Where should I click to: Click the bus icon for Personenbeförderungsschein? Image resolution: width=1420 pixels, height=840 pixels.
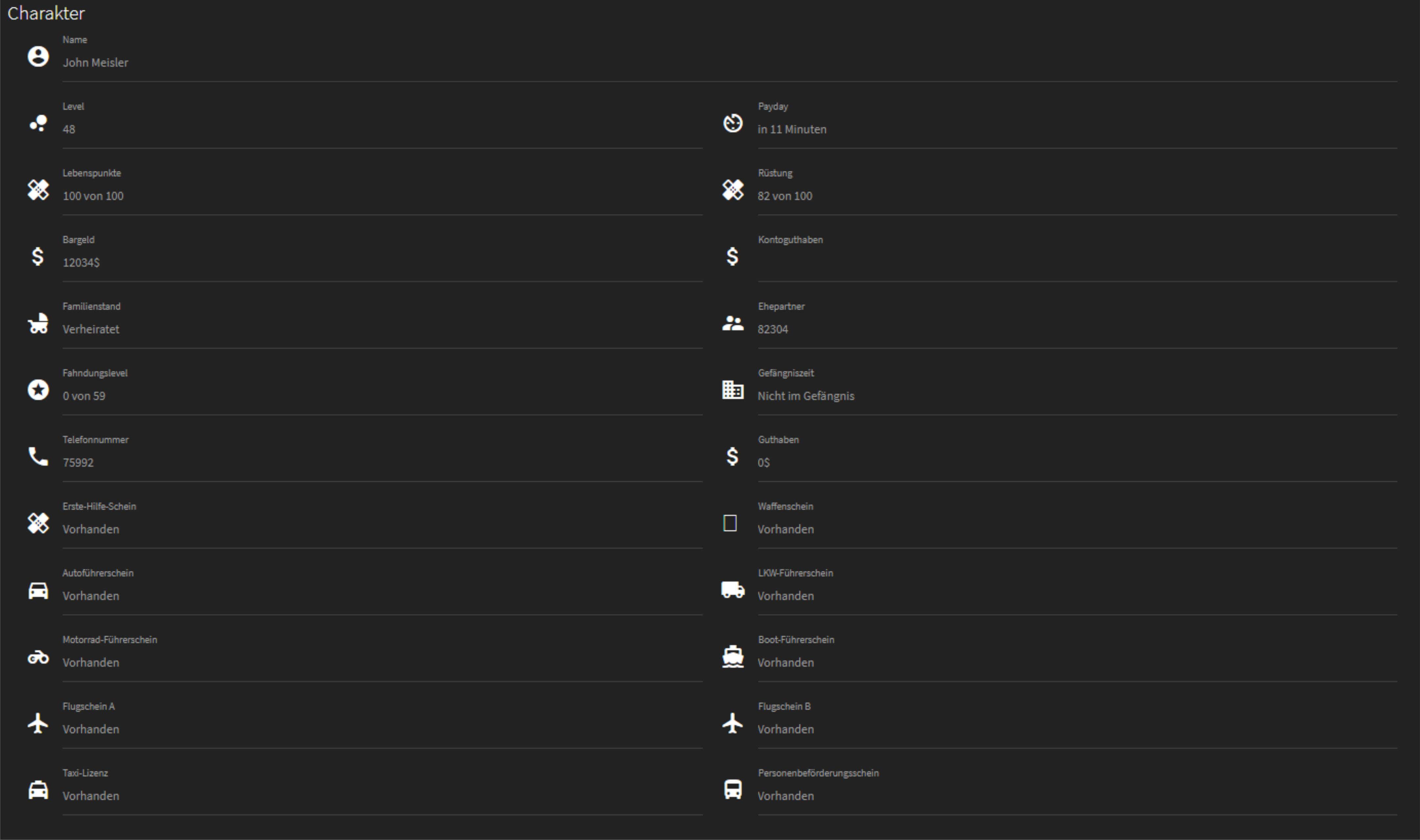click(733, 789)
